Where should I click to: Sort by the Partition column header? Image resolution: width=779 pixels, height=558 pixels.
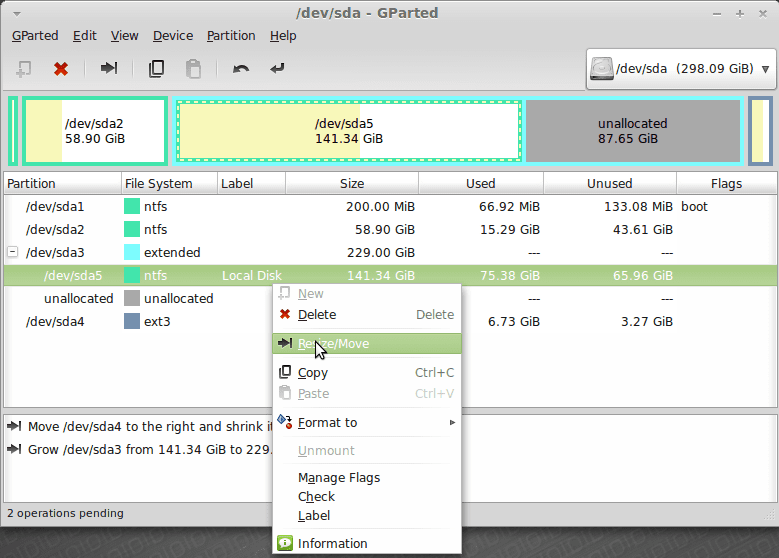point(63,183)
